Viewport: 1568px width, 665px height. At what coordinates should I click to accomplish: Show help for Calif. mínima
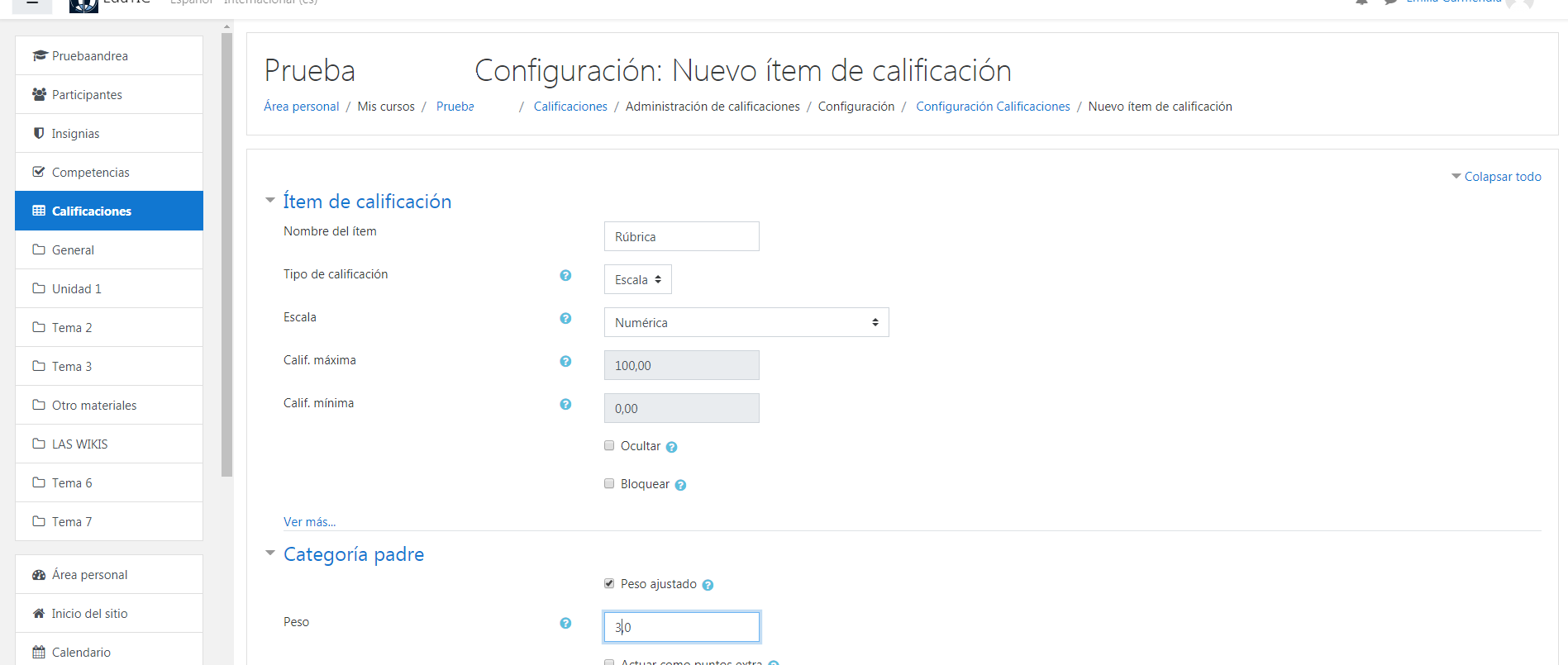coord(565,404)
